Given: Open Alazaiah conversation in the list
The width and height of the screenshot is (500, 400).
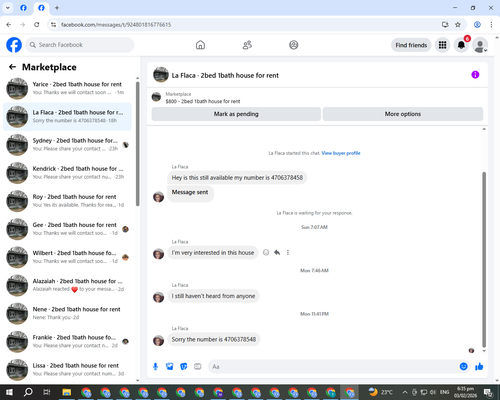Looking at the screenshot, I should (67, 285).
